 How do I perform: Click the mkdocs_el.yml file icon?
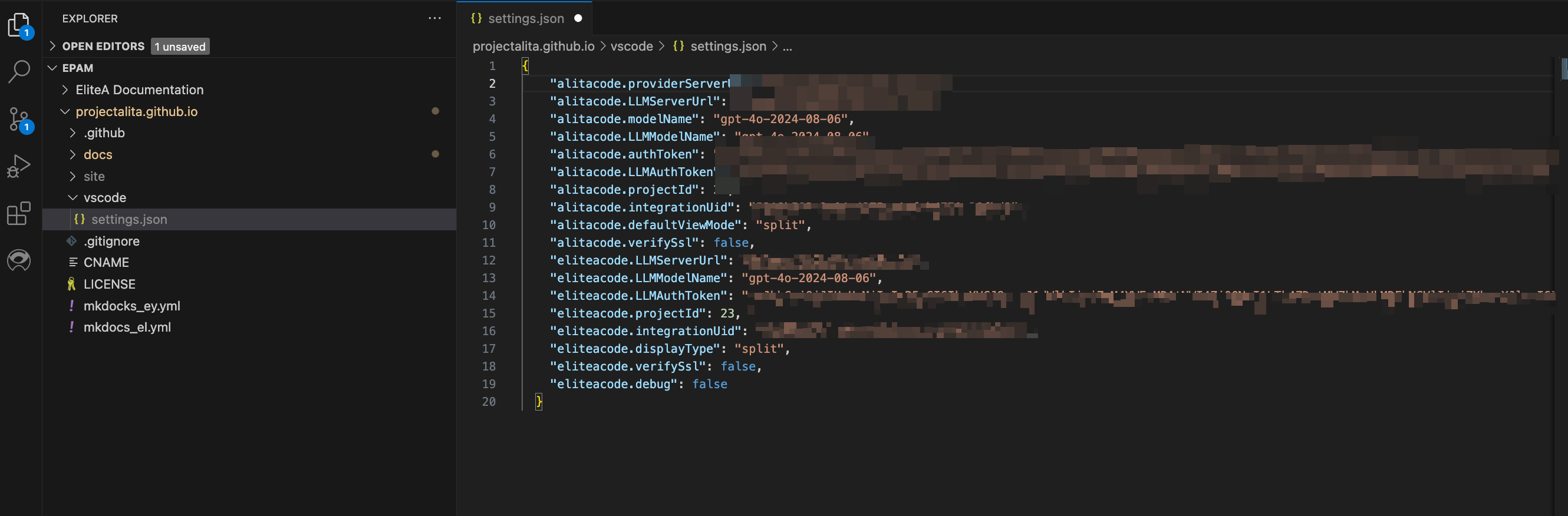[72, 327]
